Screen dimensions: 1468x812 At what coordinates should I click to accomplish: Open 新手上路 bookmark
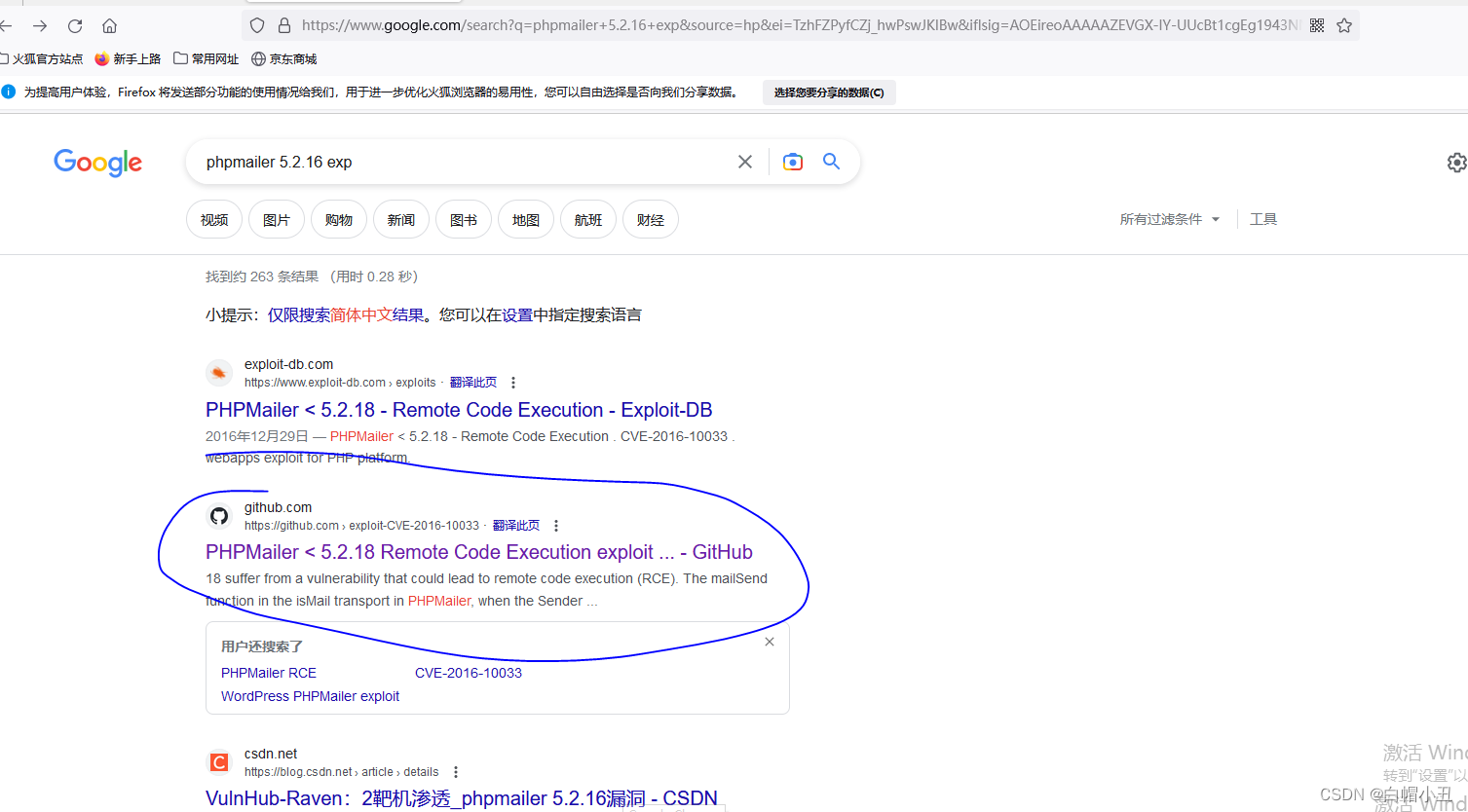pos(128,58)
